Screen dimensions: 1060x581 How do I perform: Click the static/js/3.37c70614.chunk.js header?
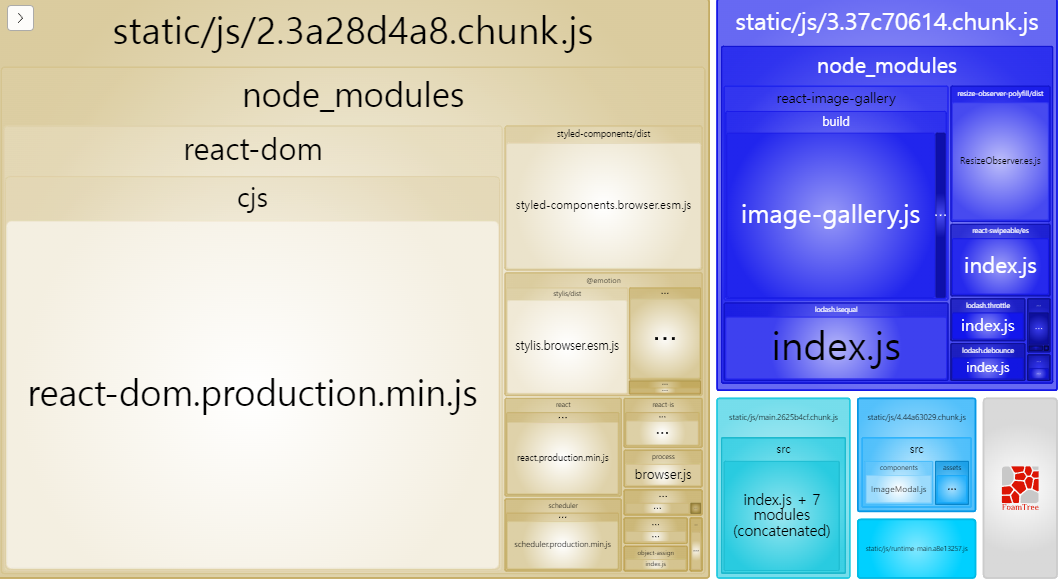[x=886, y=22]
